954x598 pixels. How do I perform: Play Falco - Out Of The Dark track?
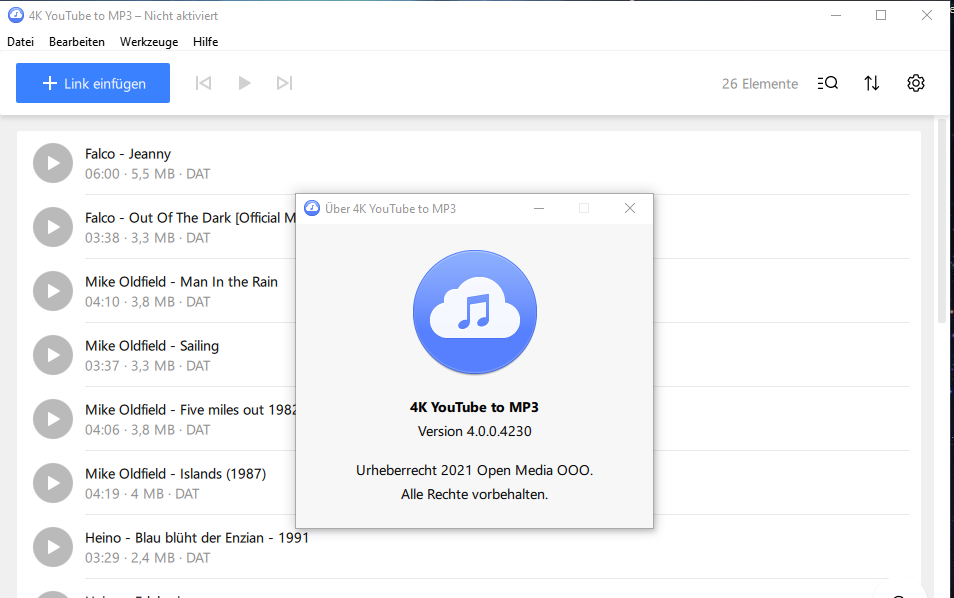tap(53, 227)
